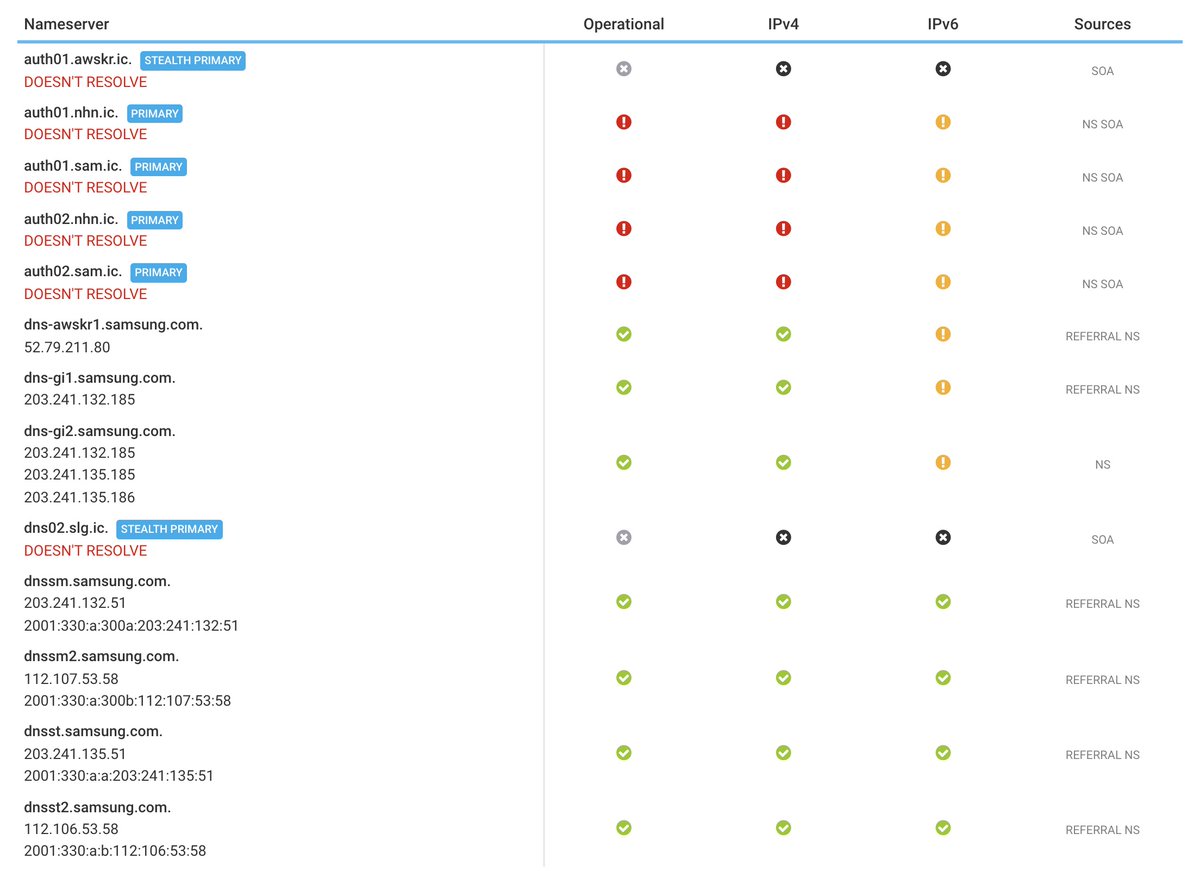Image resolution: width=1200 pixels, height=871 pixels.
Task: Click the orange IPv6 warning for auth01.sam.ic.
Action: (x=943, y=175)
